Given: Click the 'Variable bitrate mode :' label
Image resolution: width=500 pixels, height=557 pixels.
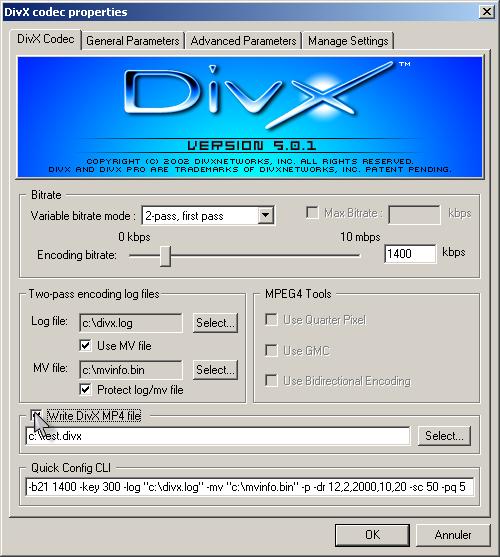Looking at the screenshot, I should [83, 216].
